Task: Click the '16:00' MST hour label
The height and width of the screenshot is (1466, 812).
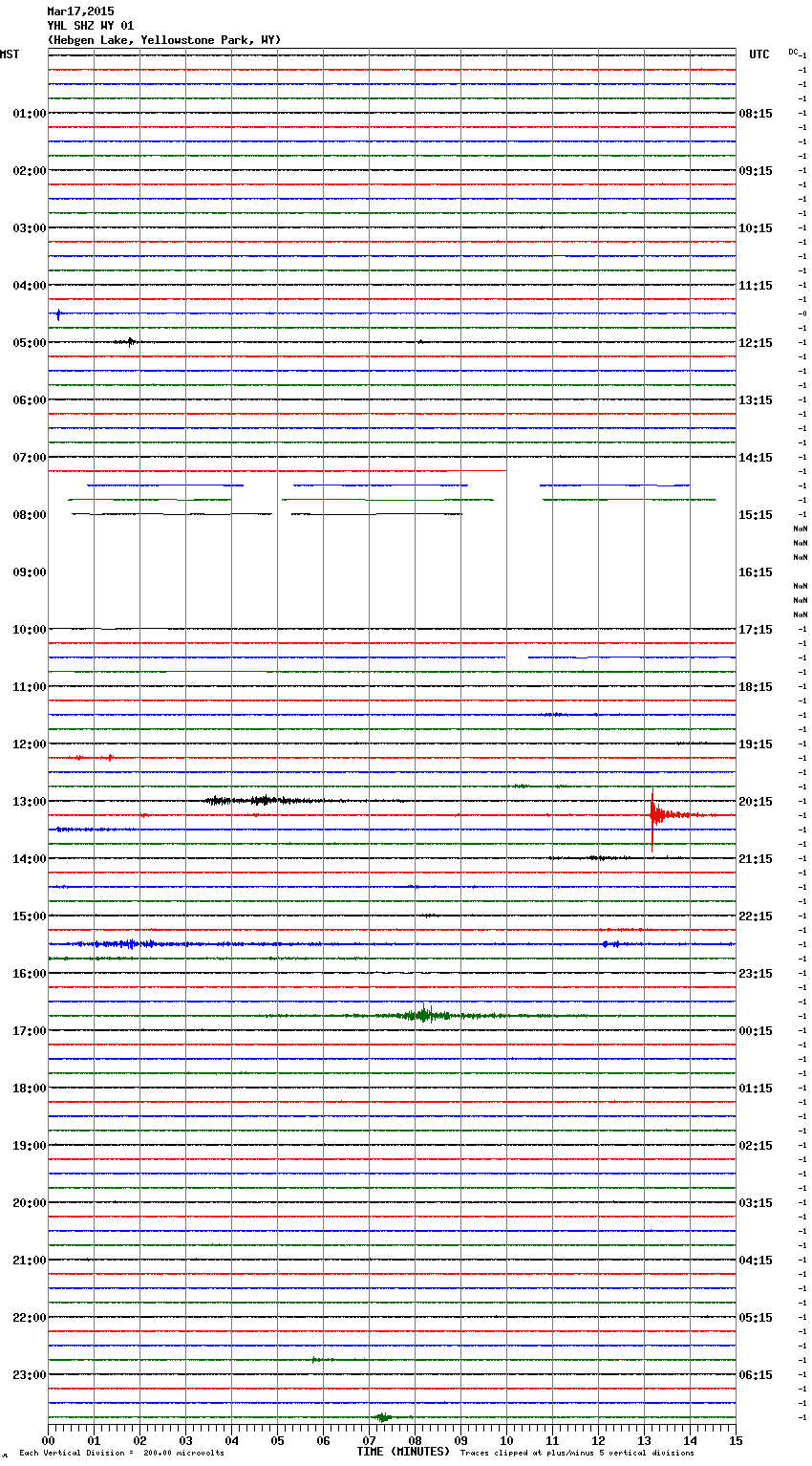Action: [x=29, y=974]
